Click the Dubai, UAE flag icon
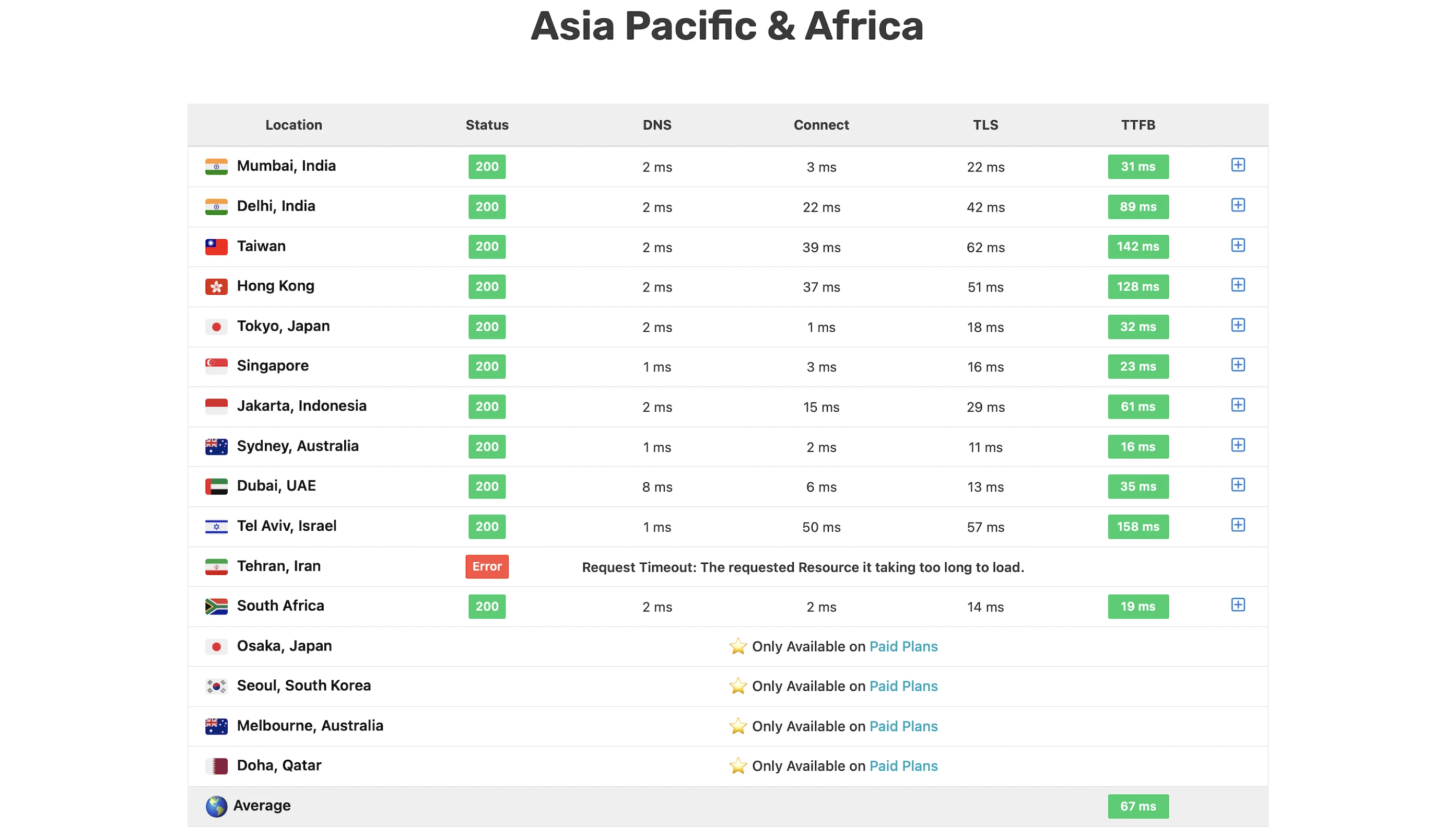The height and width of the screenshot is (837, 1456). coord(216,486)
